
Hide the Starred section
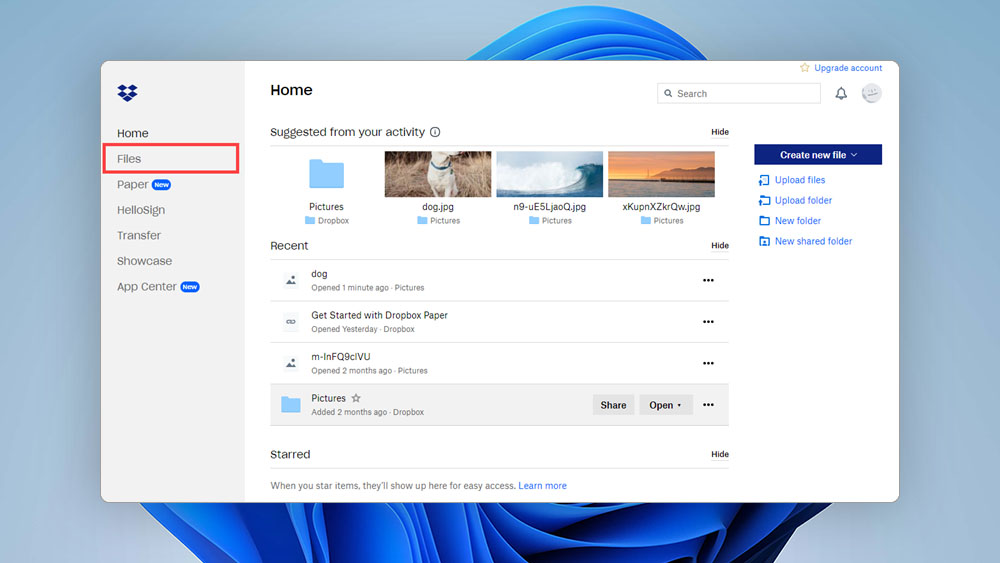pos(720,454)
